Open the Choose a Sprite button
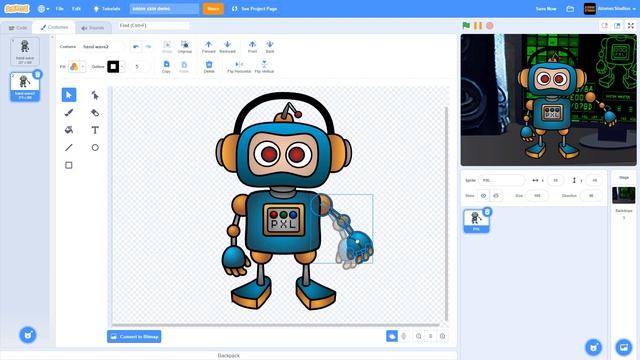Screen dimensions: 640x360 coord(593,347)
